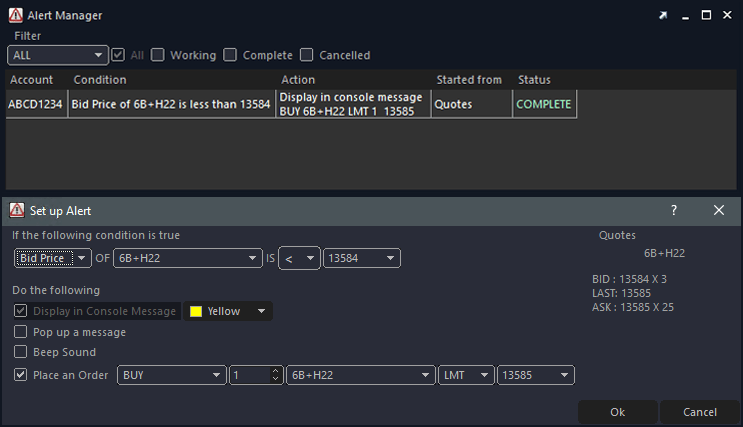This screenshot has height=427, width=743.
Task: Sort by the Condition column header
Action: point(100,80)
